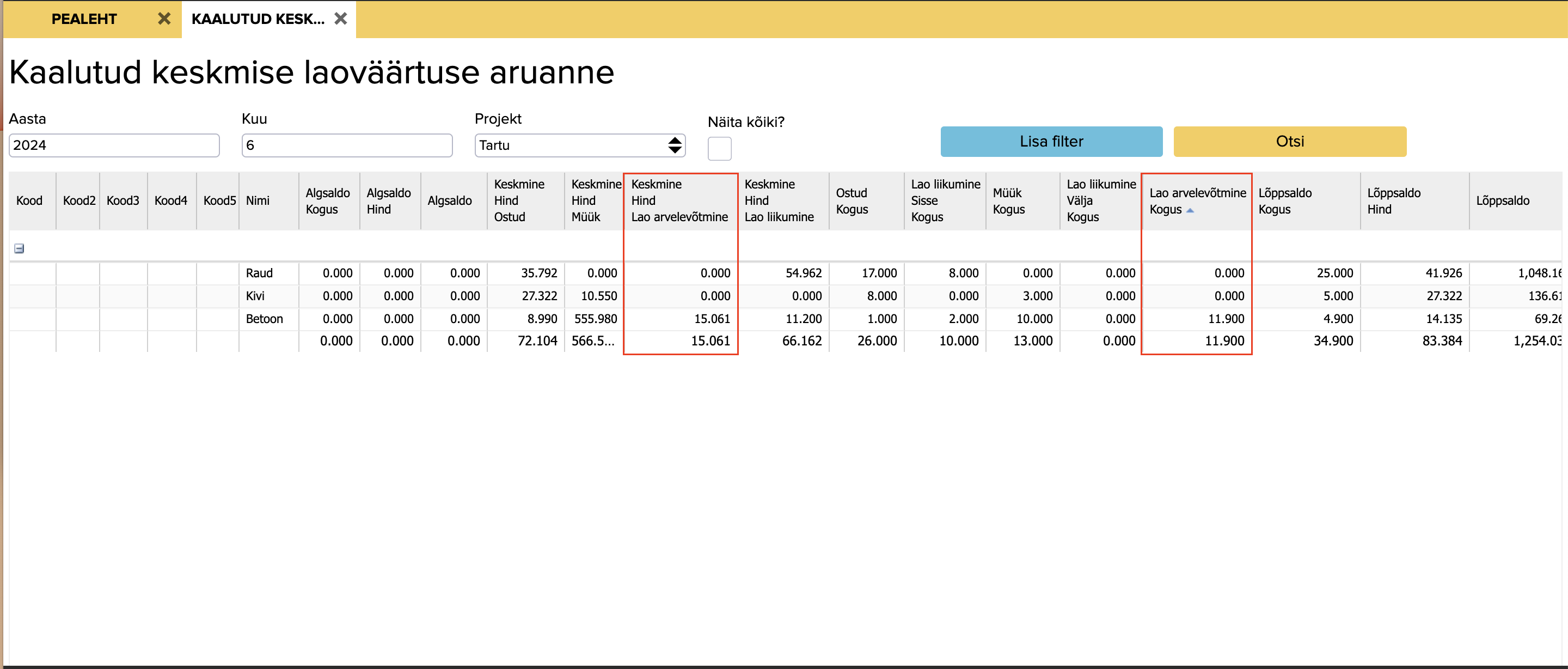This screenshot has height=669, width=1568.
Task: Click the Lõppsaldo Hind column header
Action: tap(1394, 201)
